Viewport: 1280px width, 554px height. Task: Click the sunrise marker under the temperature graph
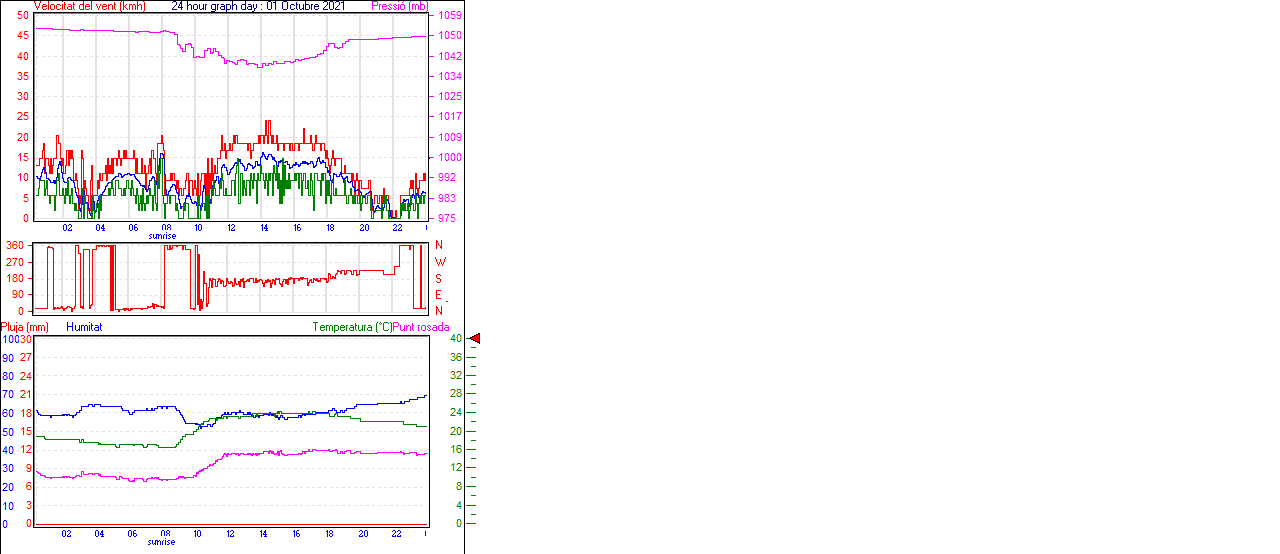tap(161, 542)
